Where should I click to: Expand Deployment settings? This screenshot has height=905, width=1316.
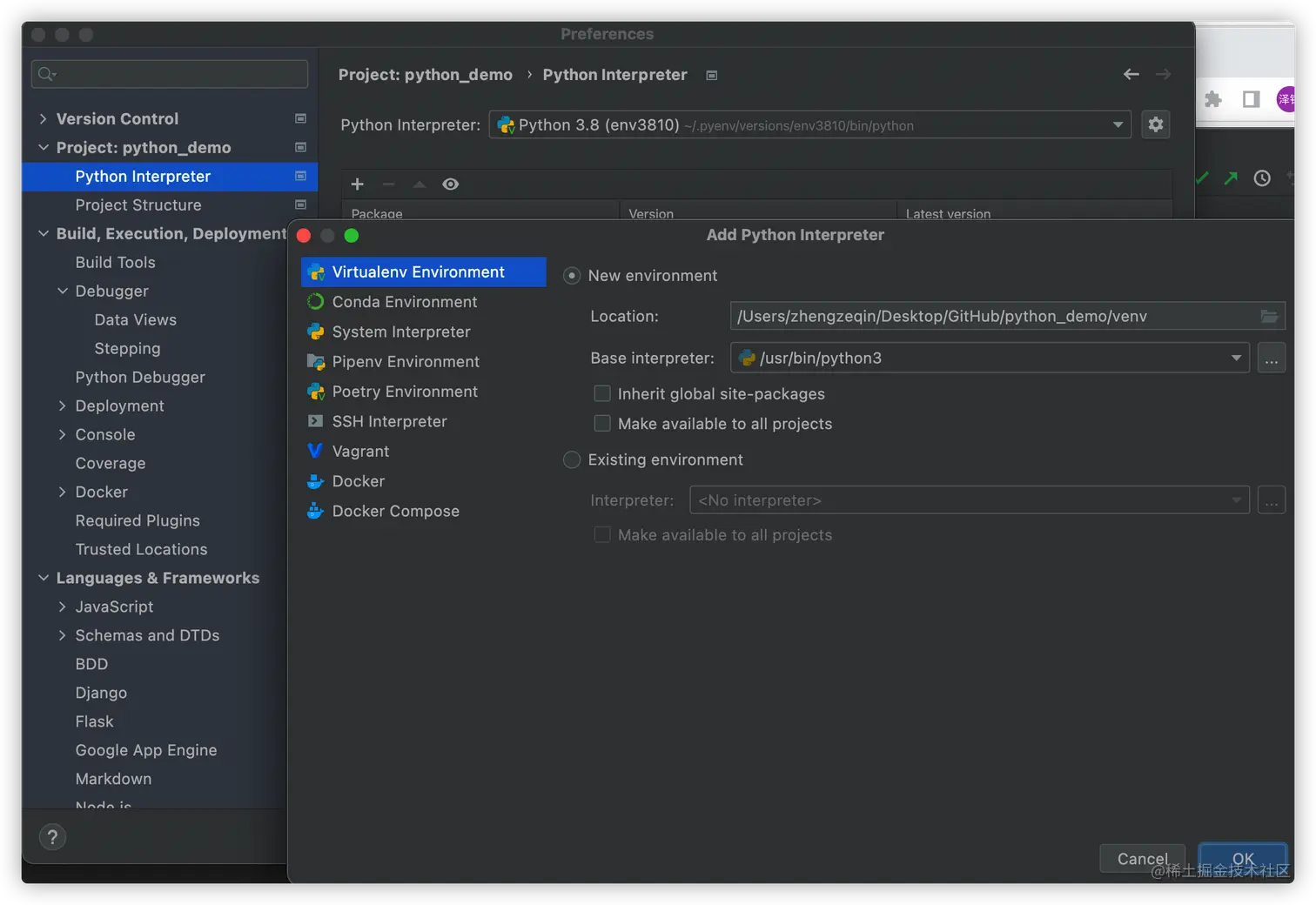(62, 406)
